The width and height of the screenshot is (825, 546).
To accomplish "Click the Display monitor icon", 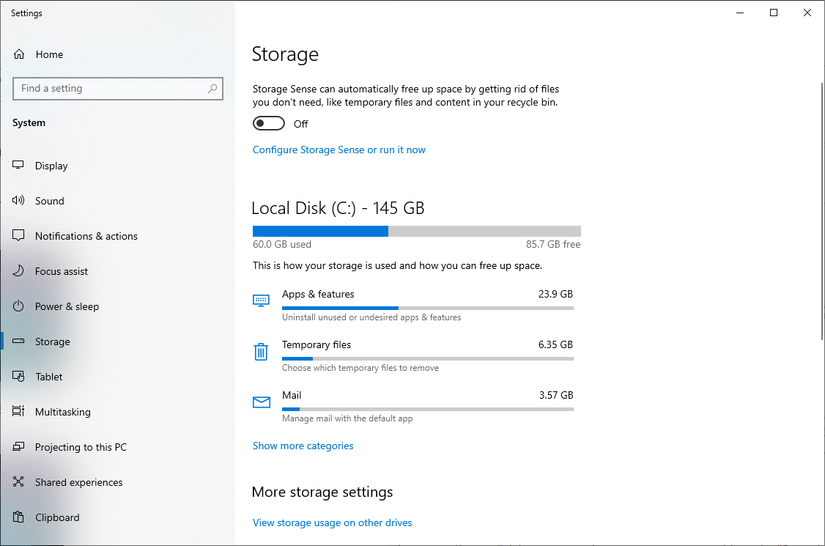I will [x=18, y=165].
